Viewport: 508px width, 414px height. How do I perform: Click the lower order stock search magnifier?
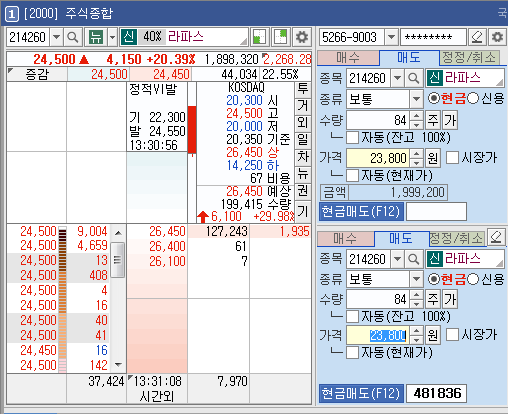413,259
